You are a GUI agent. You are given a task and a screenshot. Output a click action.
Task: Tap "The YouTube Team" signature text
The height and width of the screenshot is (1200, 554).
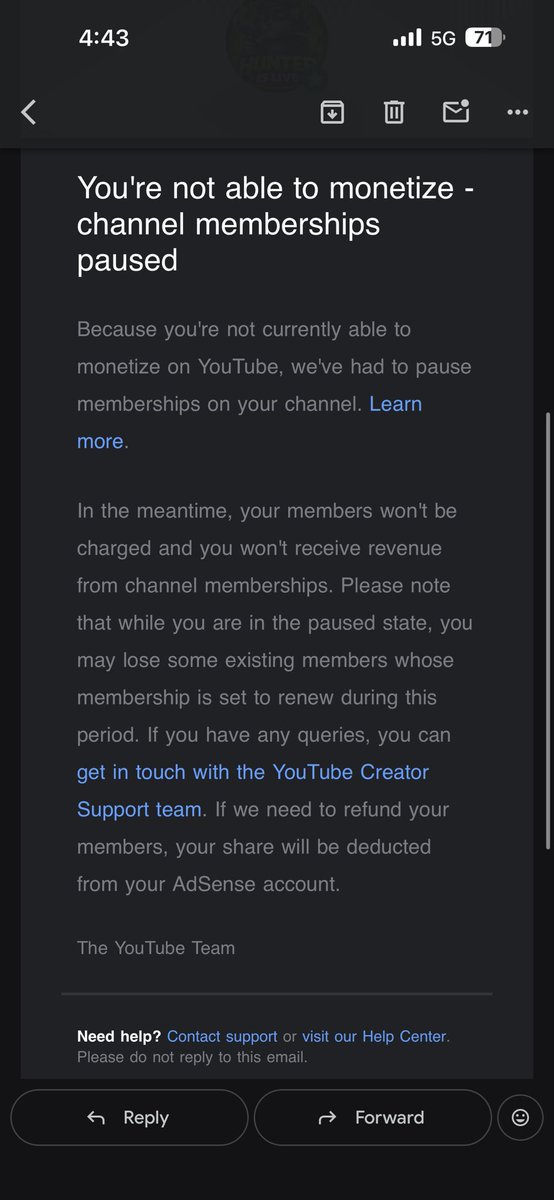pyautogui.click(x=156, y=947)
